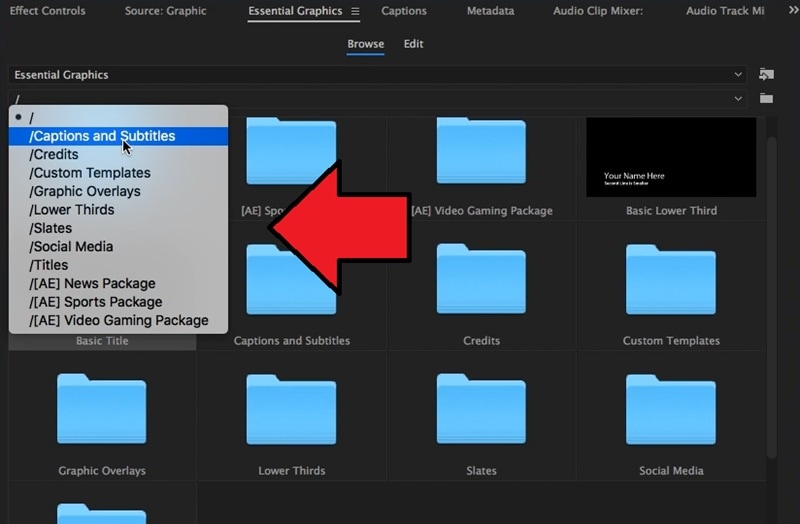Open the Social Media folder
The image size is (800, 524).
click(671, 409)
